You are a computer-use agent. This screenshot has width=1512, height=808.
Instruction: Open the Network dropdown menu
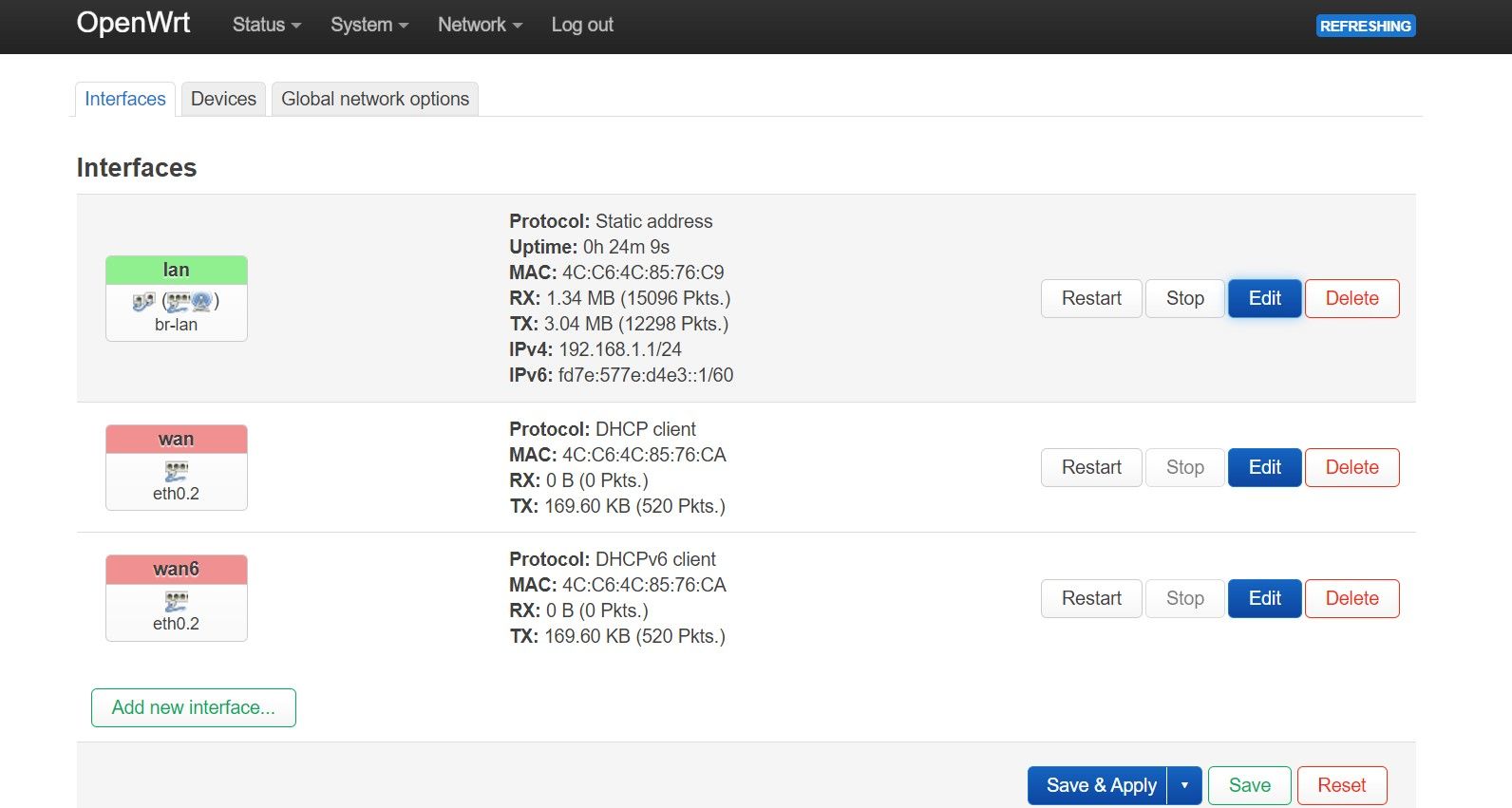(479, 25)
